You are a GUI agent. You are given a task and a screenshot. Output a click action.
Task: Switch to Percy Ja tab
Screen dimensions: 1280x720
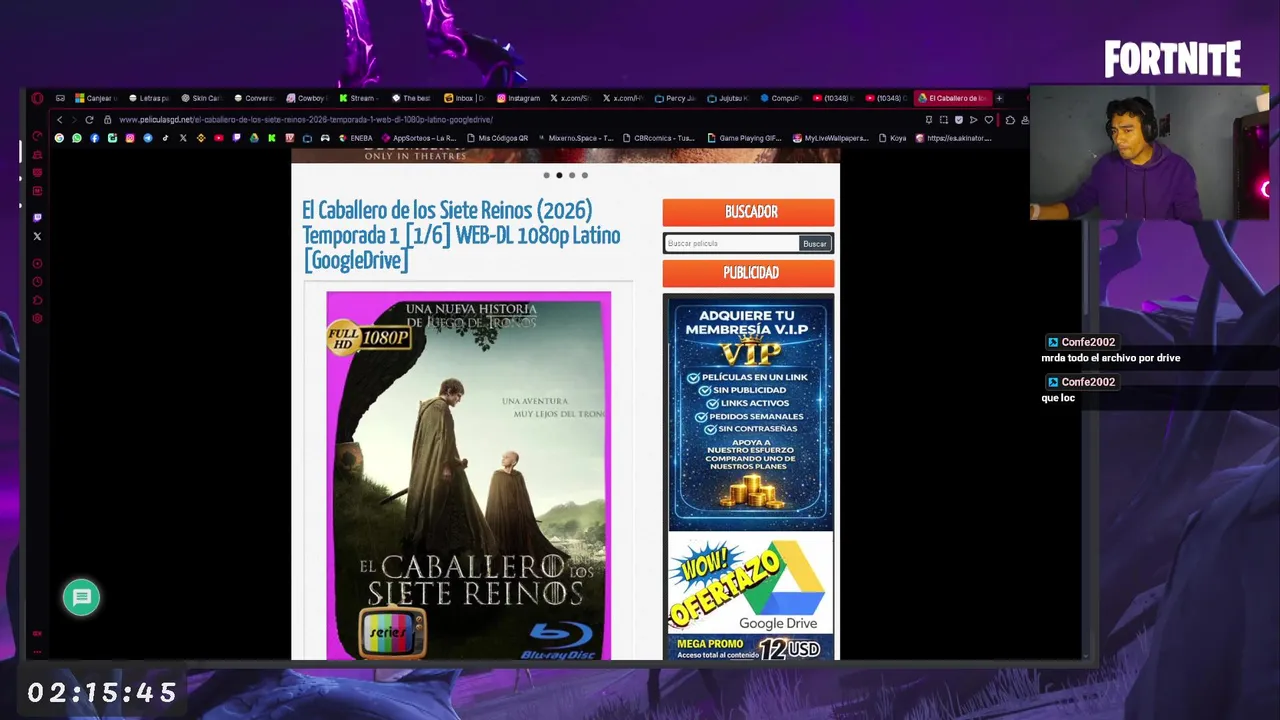(x=676, y=98)
